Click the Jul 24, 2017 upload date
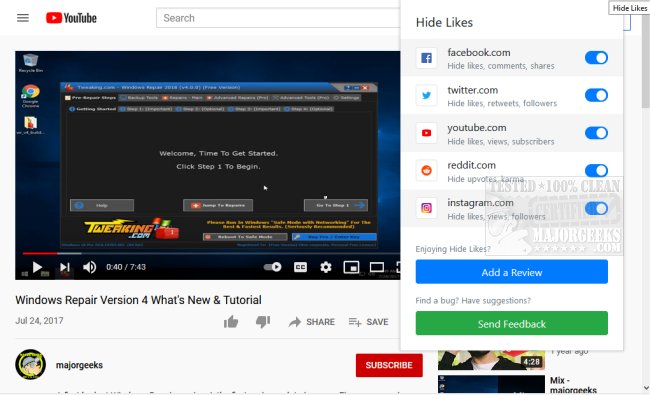The height and width of the screenshot is (395, 650). (39, 321)
